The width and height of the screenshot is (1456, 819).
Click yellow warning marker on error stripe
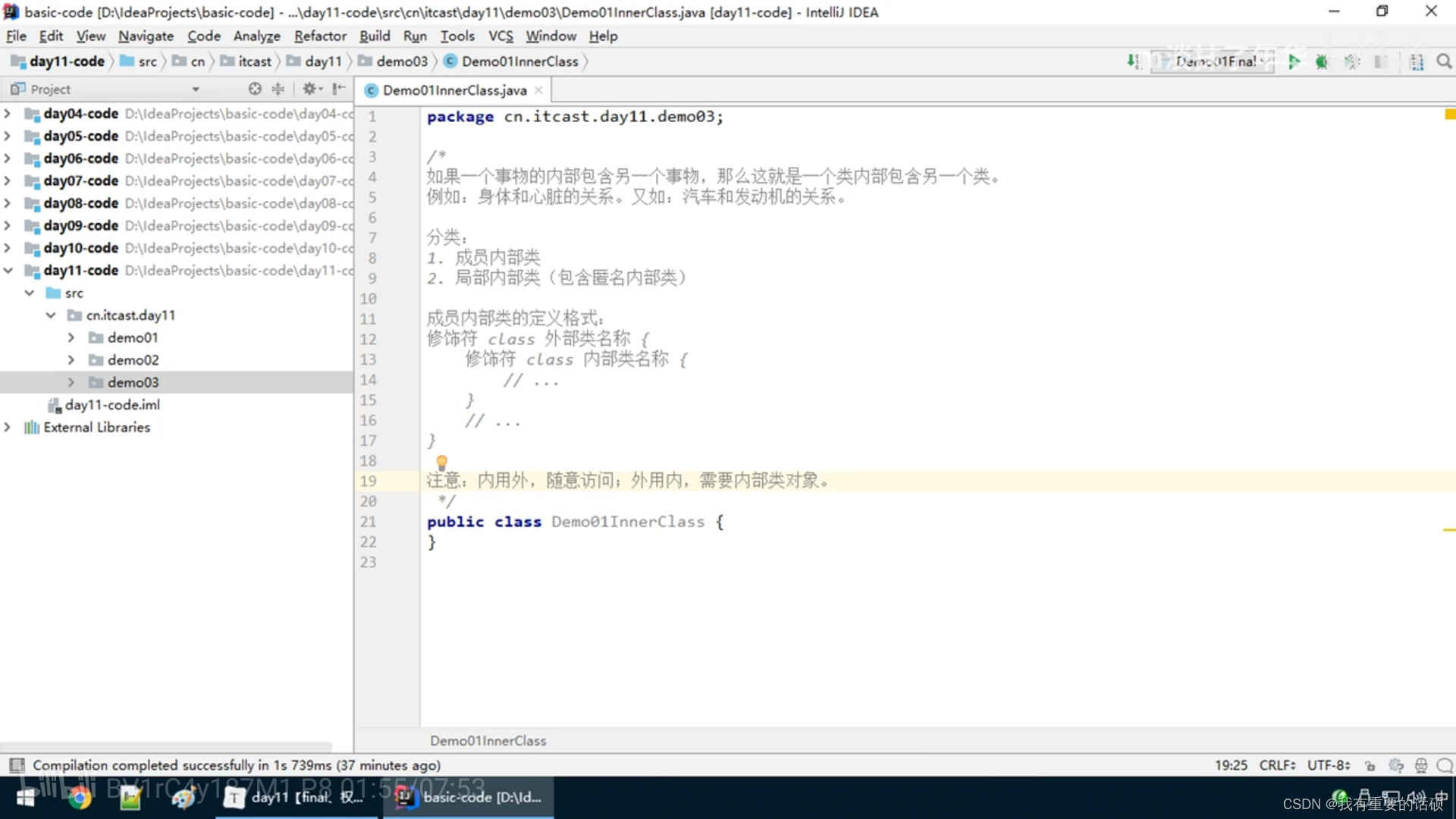(1449, 529)
